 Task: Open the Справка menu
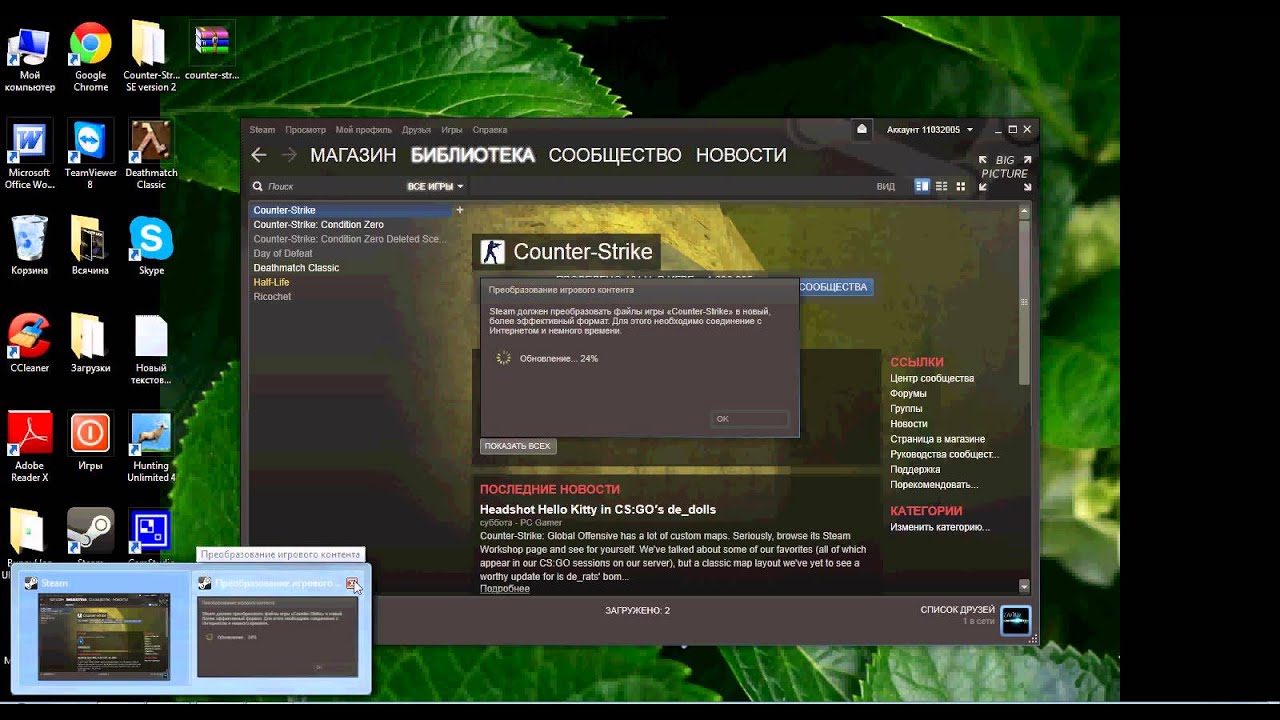tap(490, 130)
